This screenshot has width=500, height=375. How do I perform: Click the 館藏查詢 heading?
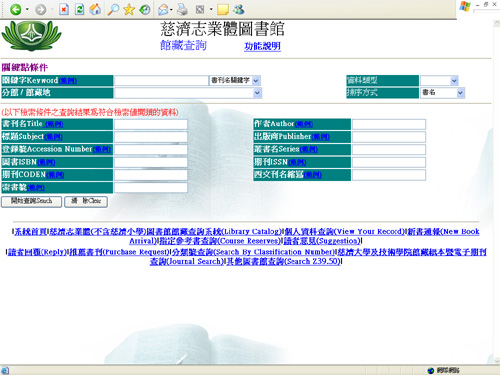pos(183,45)
